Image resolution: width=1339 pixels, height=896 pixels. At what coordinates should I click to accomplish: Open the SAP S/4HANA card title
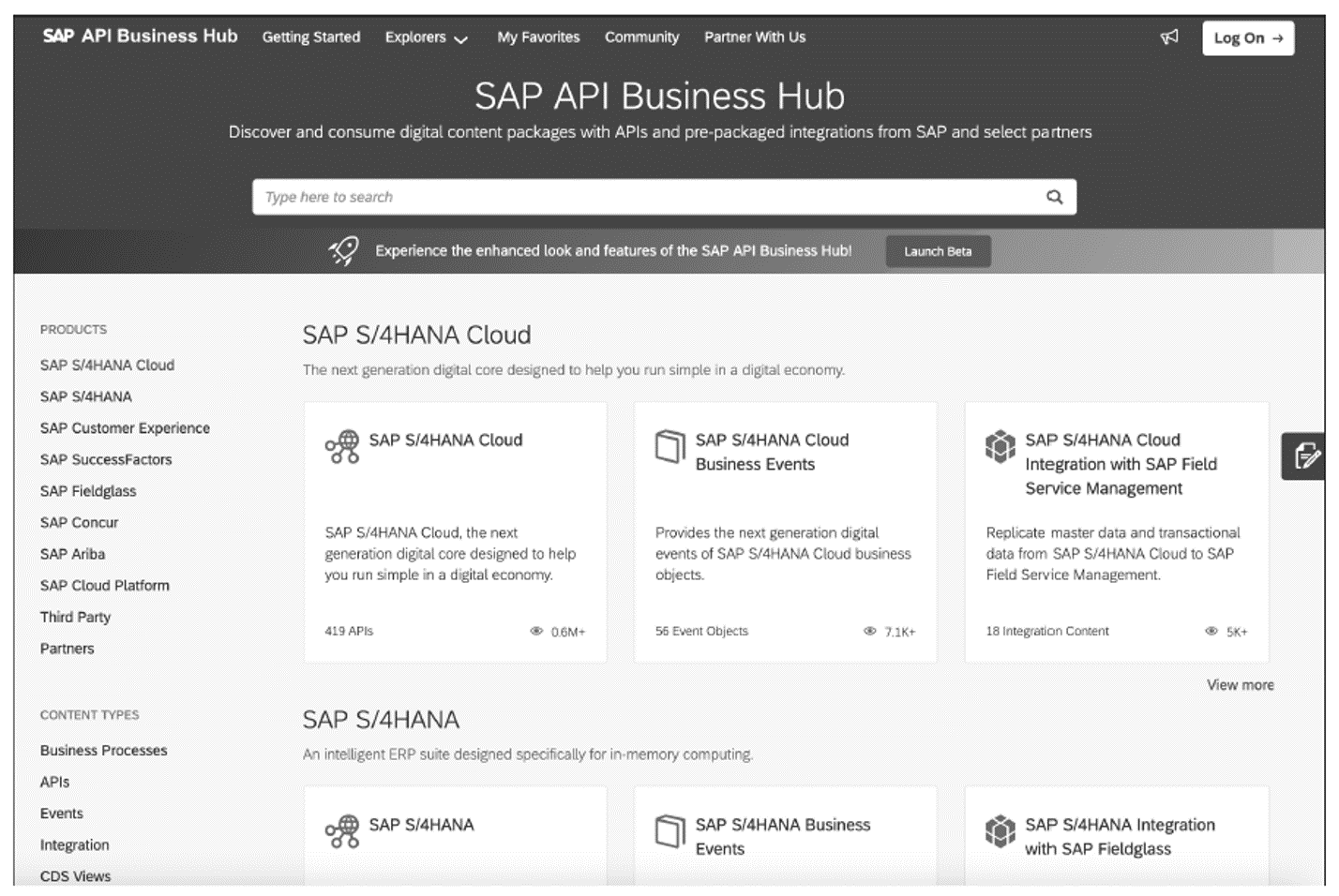click(x=421, y=826)
